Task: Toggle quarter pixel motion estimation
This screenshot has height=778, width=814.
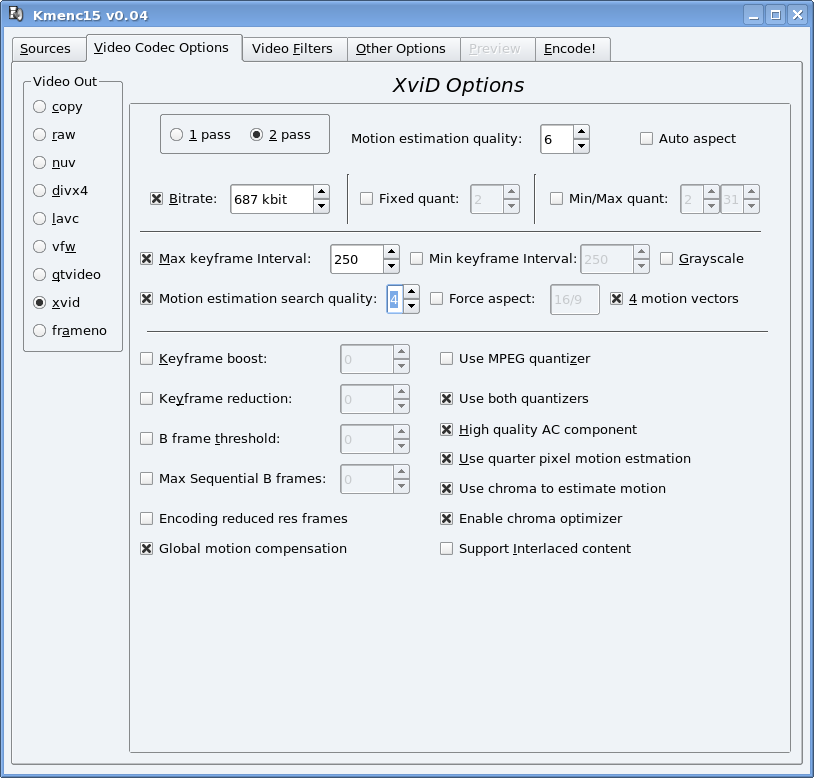Action: [446, 459]
